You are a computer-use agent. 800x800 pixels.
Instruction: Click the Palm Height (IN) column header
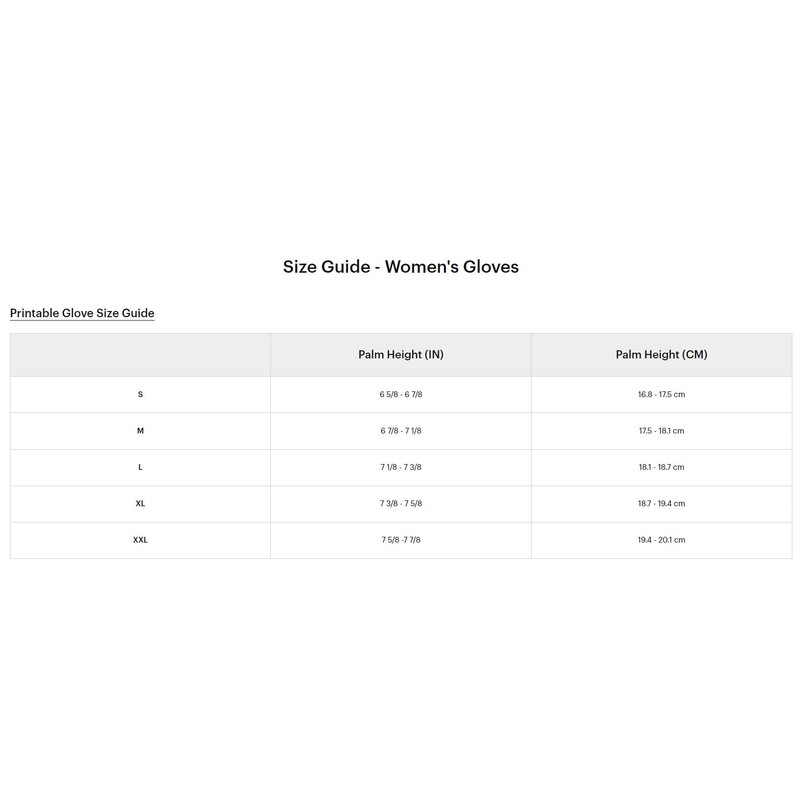click(401, 355)
